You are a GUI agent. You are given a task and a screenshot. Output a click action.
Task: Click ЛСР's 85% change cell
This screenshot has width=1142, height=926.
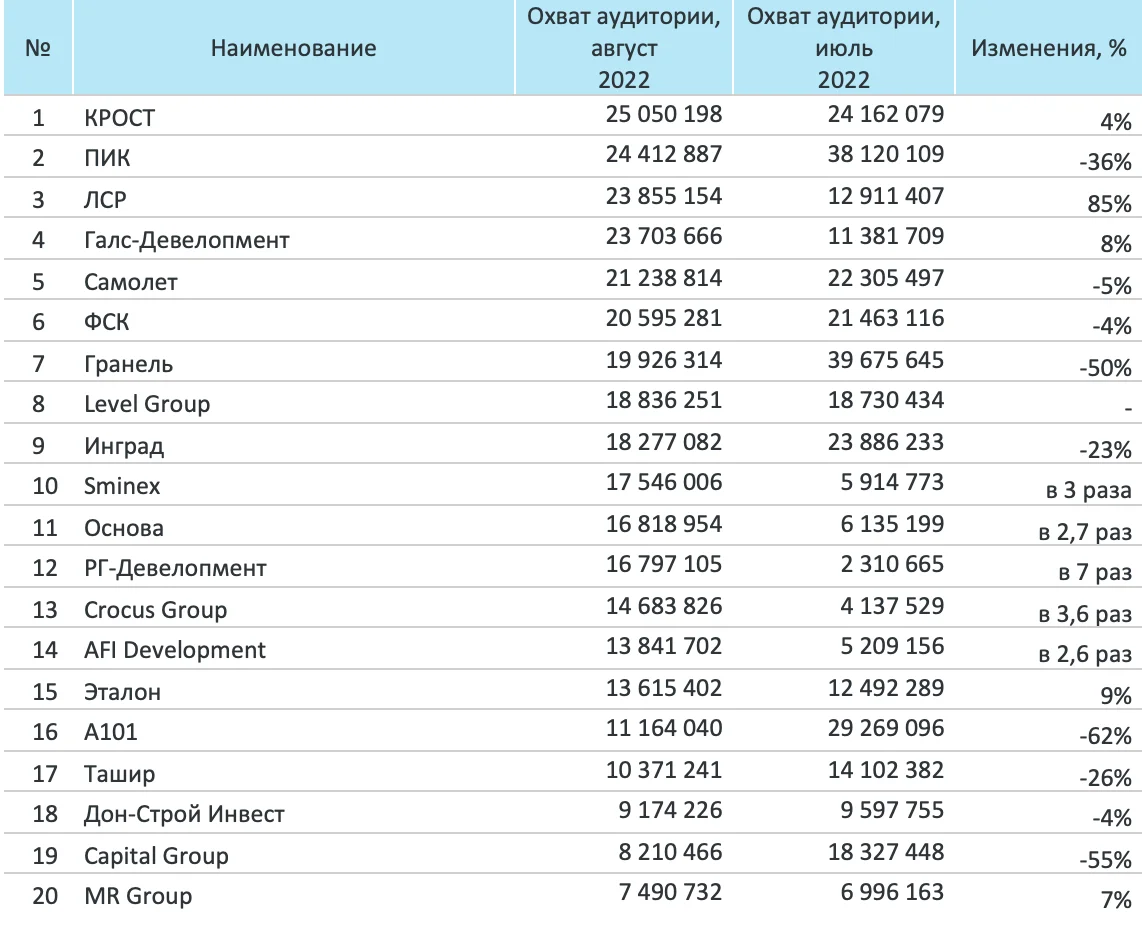[1111, 204]
